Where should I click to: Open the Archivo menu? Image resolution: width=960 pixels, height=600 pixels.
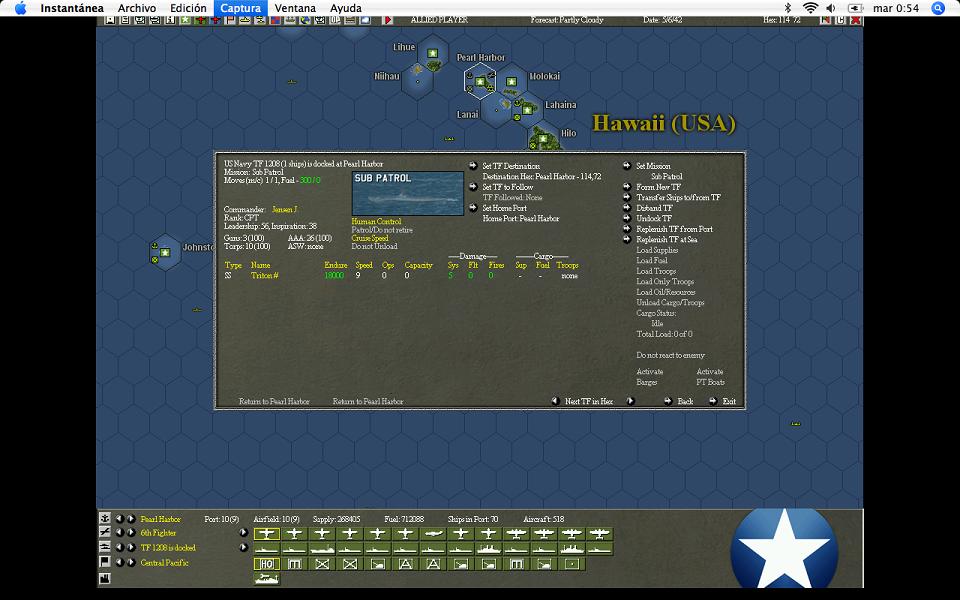click(137, 8)
